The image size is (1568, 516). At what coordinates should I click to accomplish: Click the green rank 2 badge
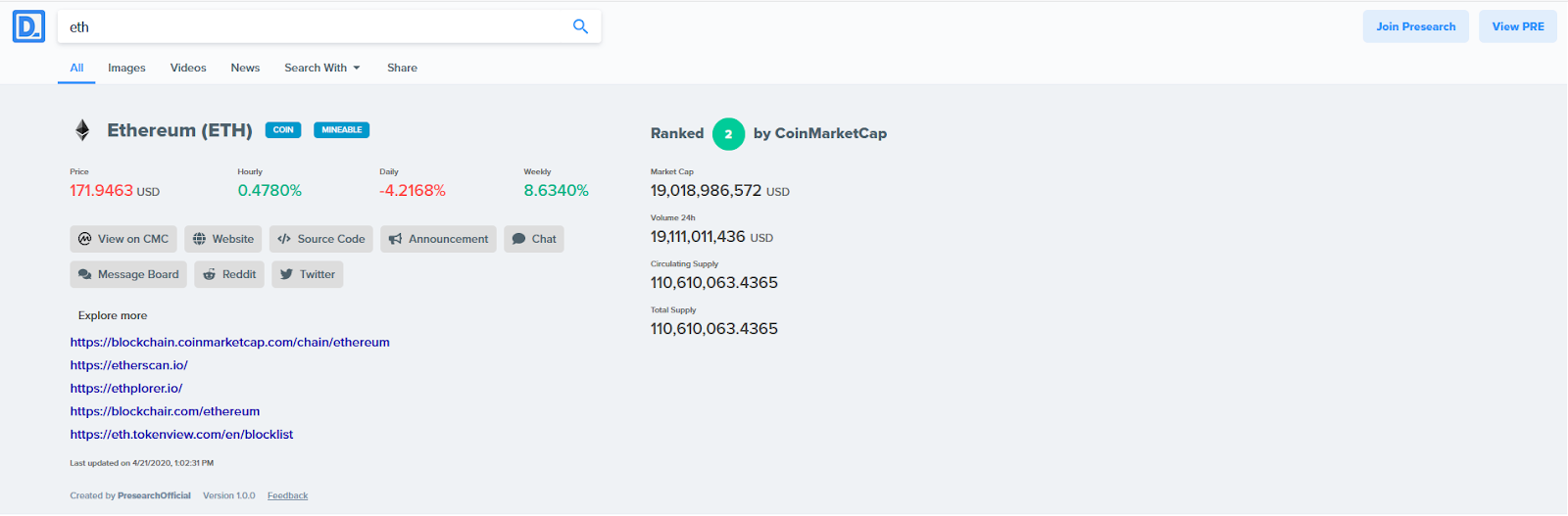click(728, 134)
